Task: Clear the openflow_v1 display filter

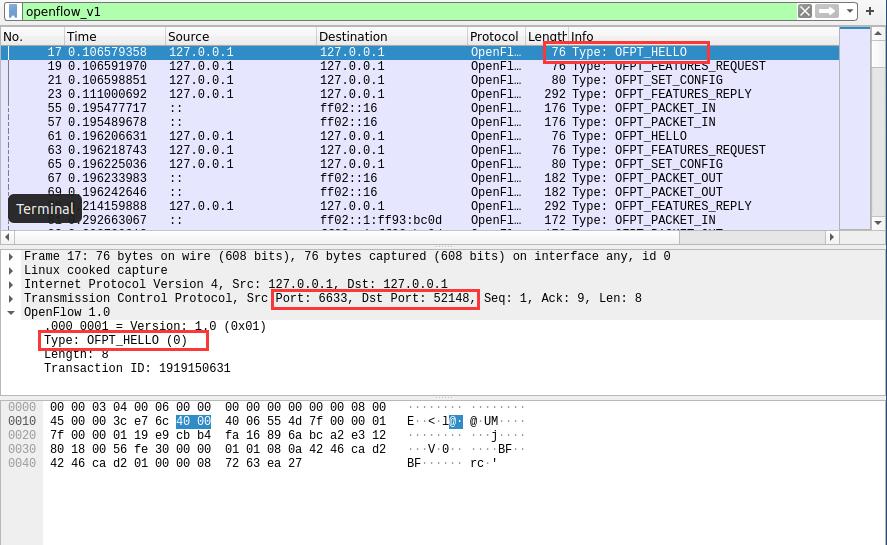Action: tap(804, 11)
